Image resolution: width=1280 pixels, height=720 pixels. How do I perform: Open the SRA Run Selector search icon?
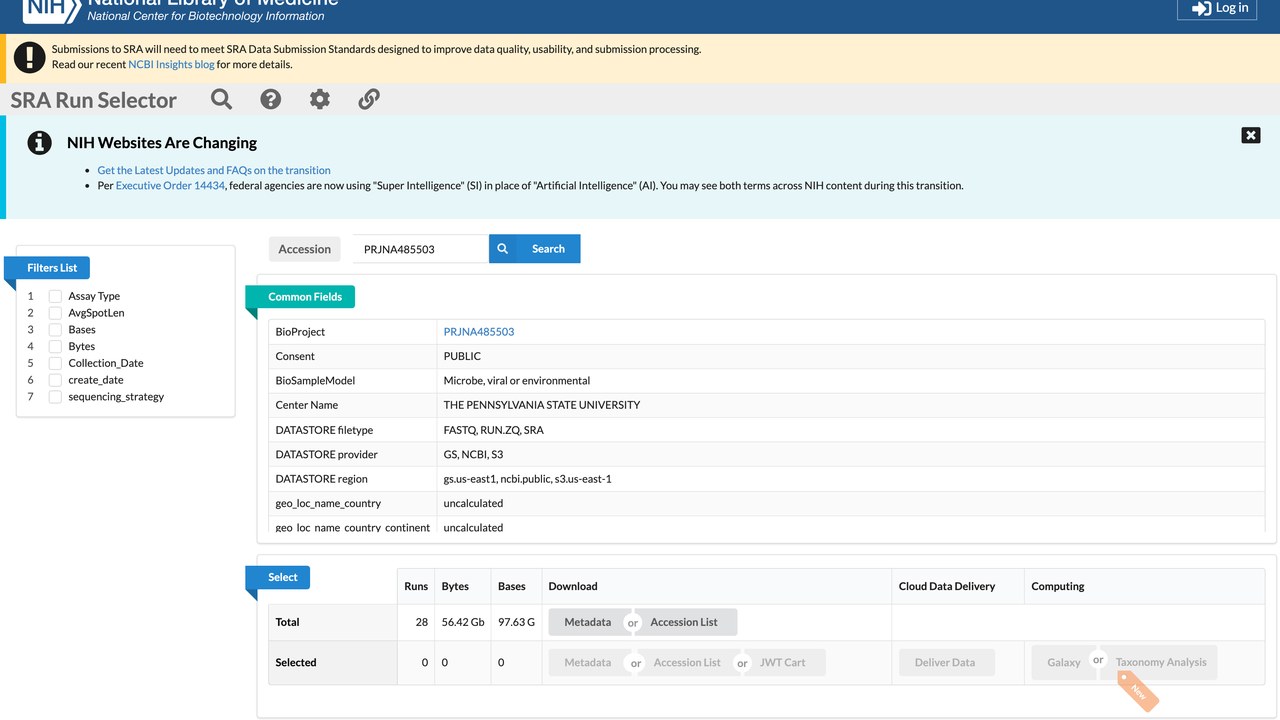221,99
